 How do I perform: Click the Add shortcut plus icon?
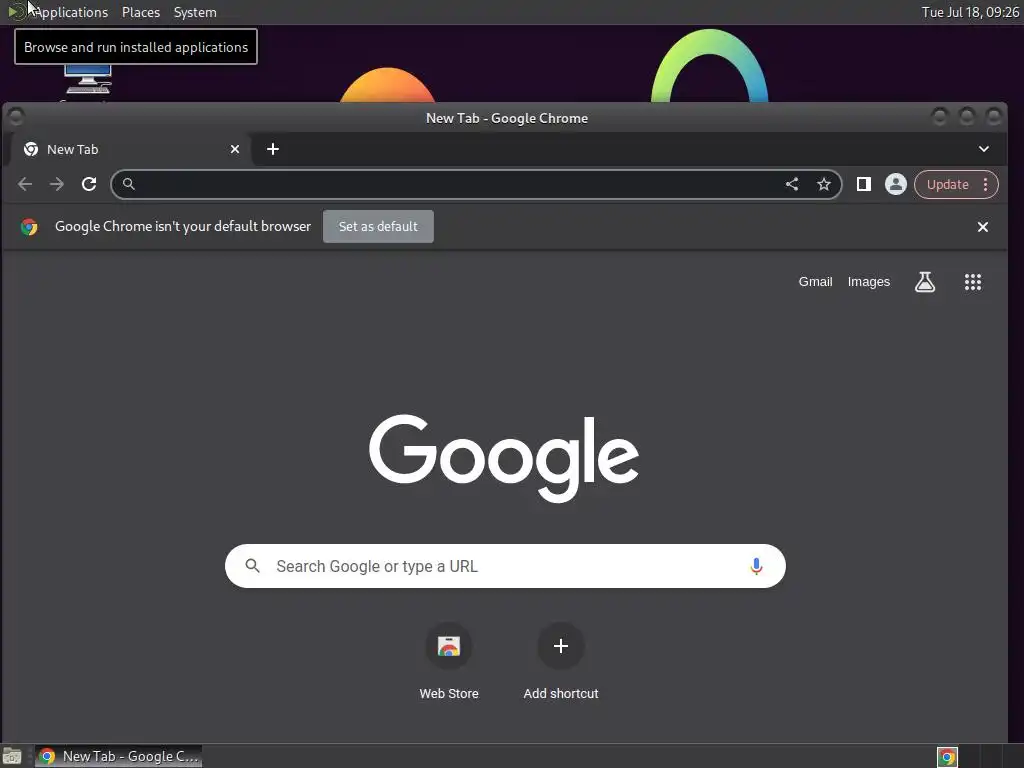[560, 646]
